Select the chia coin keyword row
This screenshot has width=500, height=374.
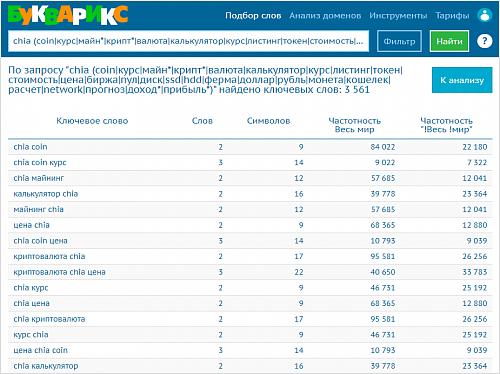click(250, 147)
